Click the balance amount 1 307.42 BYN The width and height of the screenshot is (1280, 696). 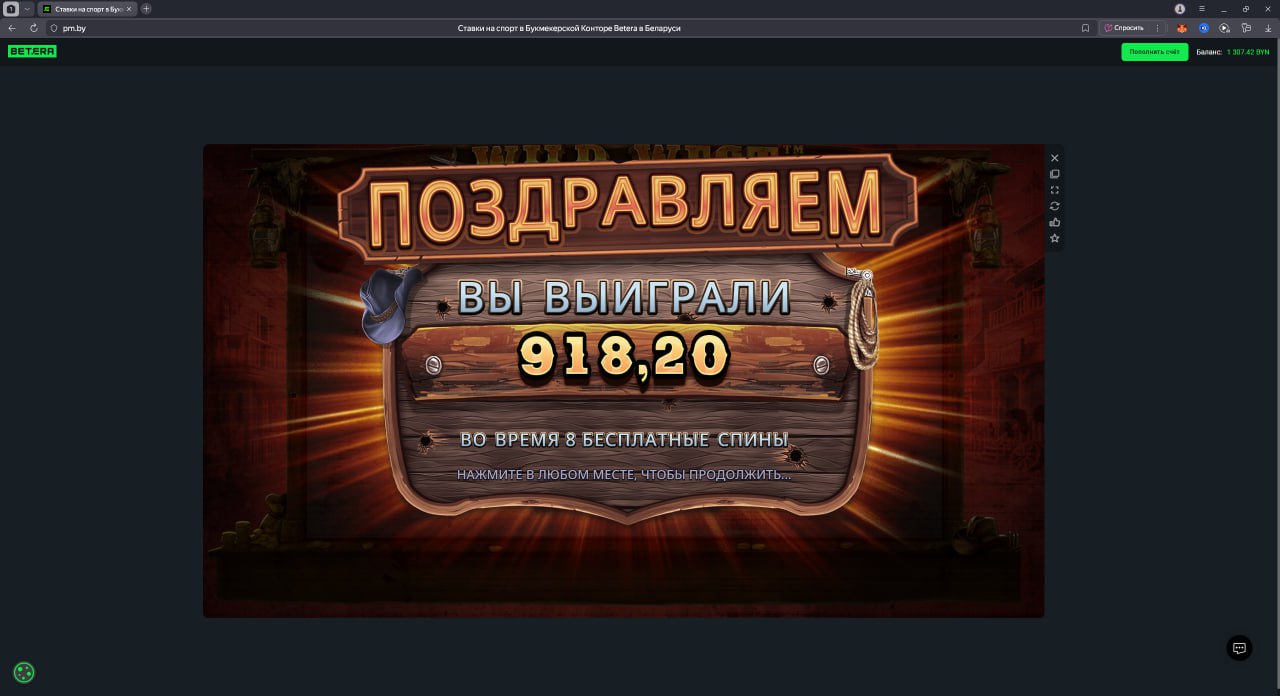[1248, 52]
